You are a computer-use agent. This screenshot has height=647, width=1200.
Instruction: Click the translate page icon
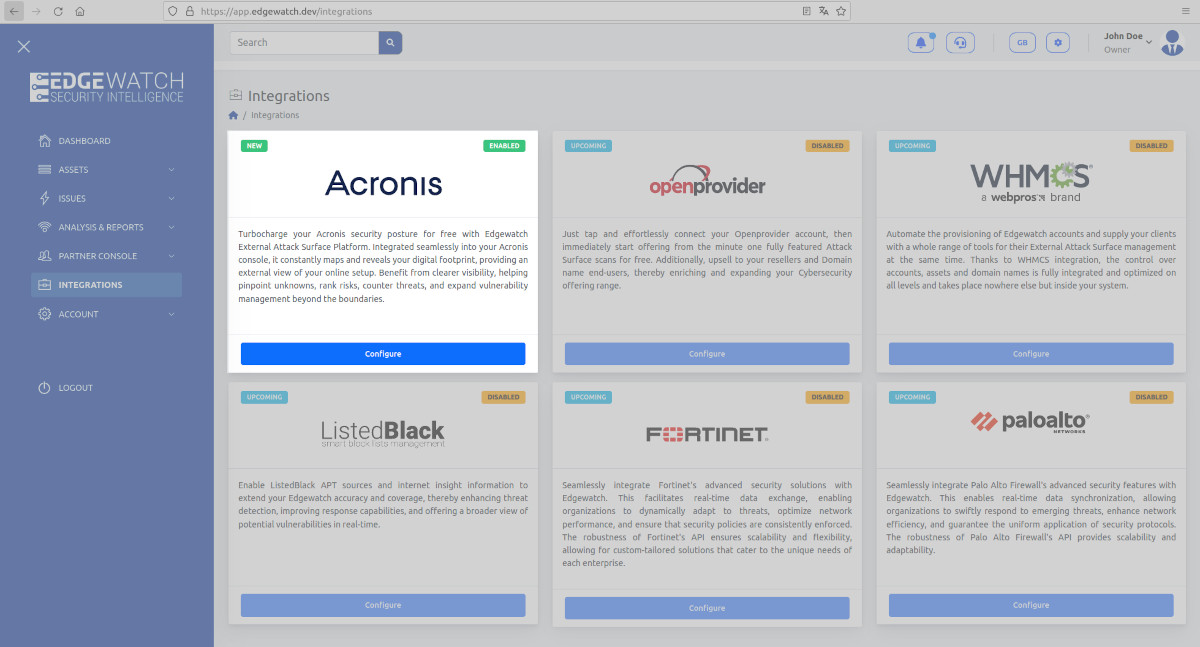[824, 11]
